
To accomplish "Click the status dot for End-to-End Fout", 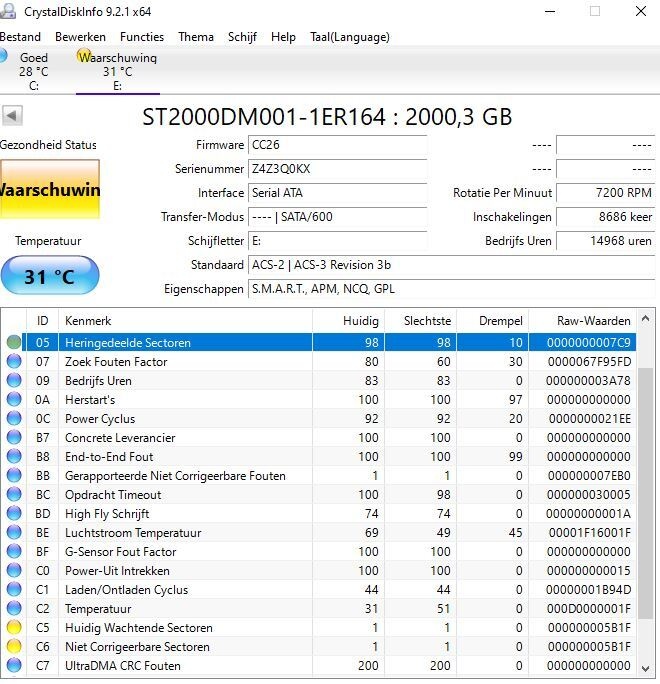I will pyautogui.click(x=14, y=456).
